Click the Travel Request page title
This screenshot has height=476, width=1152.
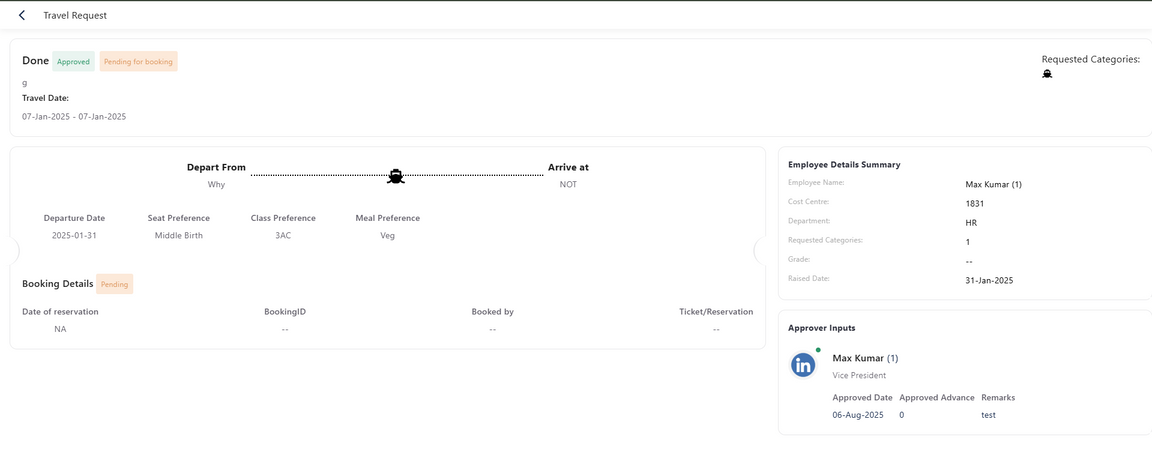tap(75, 15)
